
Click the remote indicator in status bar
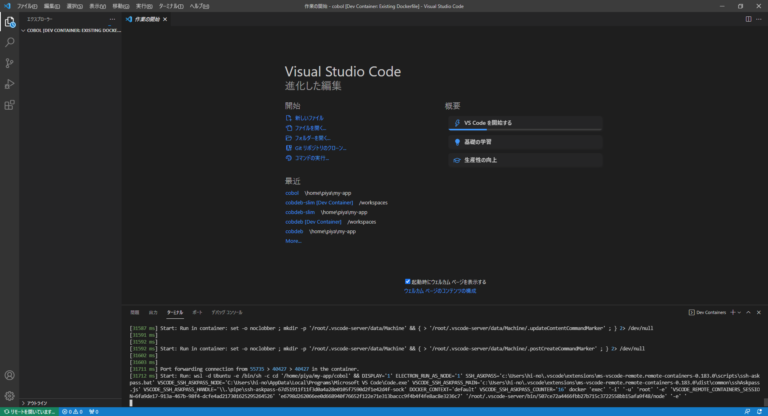click(x=29, y=412)
